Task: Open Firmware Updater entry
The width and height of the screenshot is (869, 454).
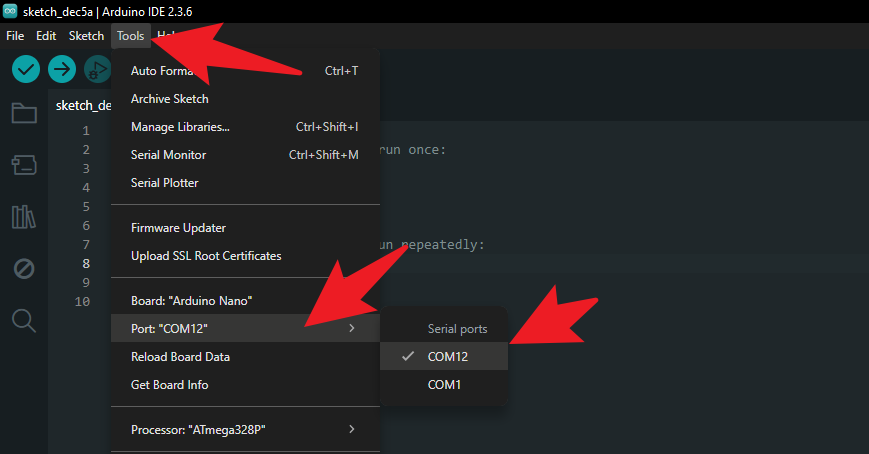Action: coord(246,228)
